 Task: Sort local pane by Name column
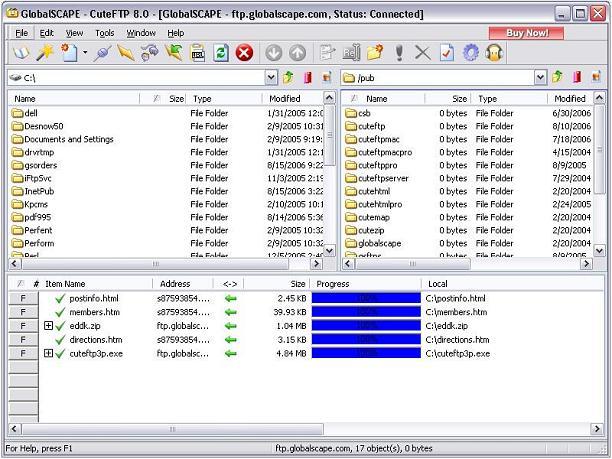click(74, 99)
